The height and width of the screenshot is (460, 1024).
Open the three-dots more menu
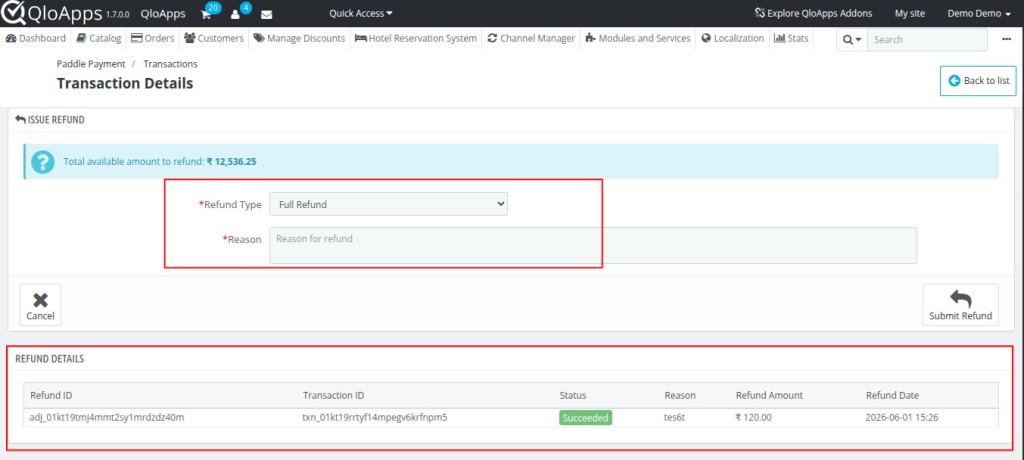pyautogui.click(x=1006, y=39)
